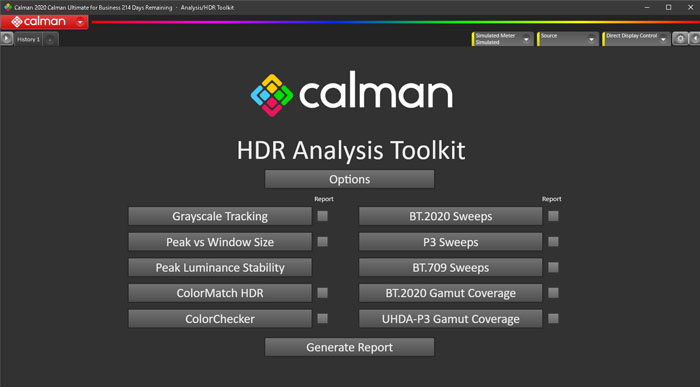Viewport: 700px width, 387px height.
Task: Click the Calman logo in the title bar
Action: 8,7
